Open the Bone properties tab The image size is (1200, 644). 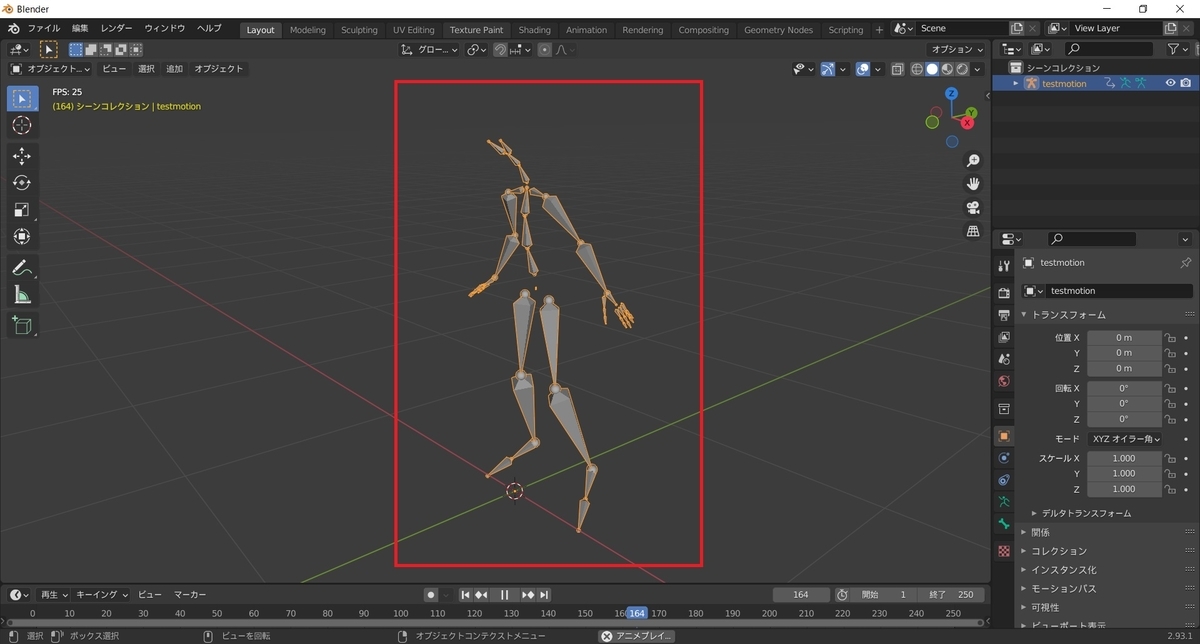(1004, 524)
